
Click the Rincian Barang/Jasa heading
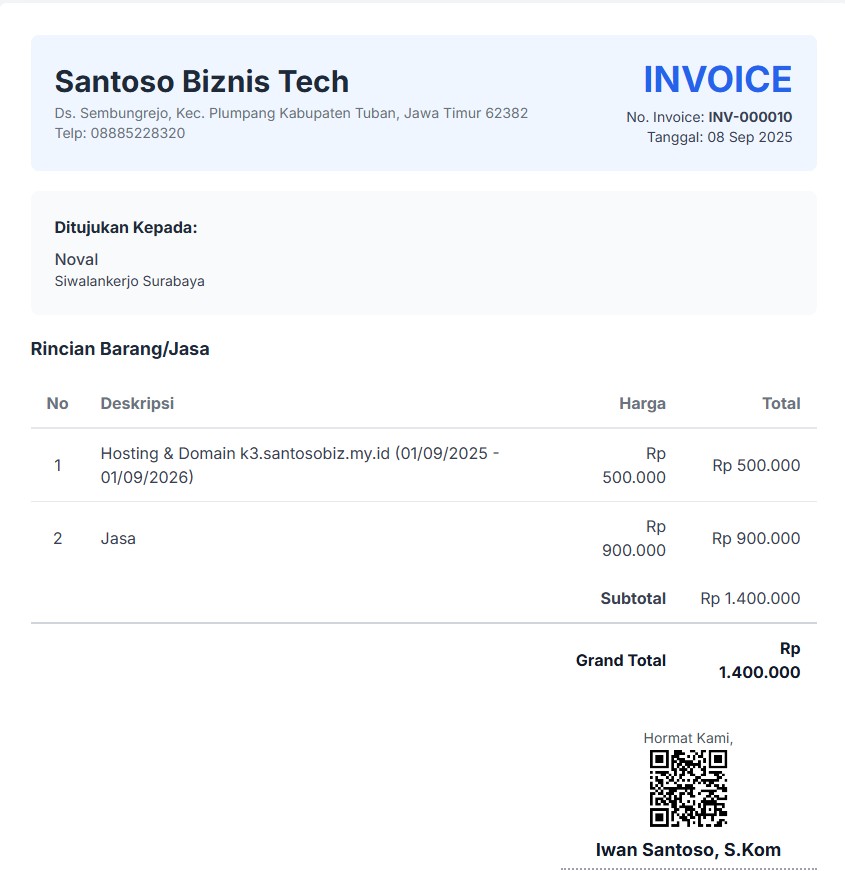[120, 349]
